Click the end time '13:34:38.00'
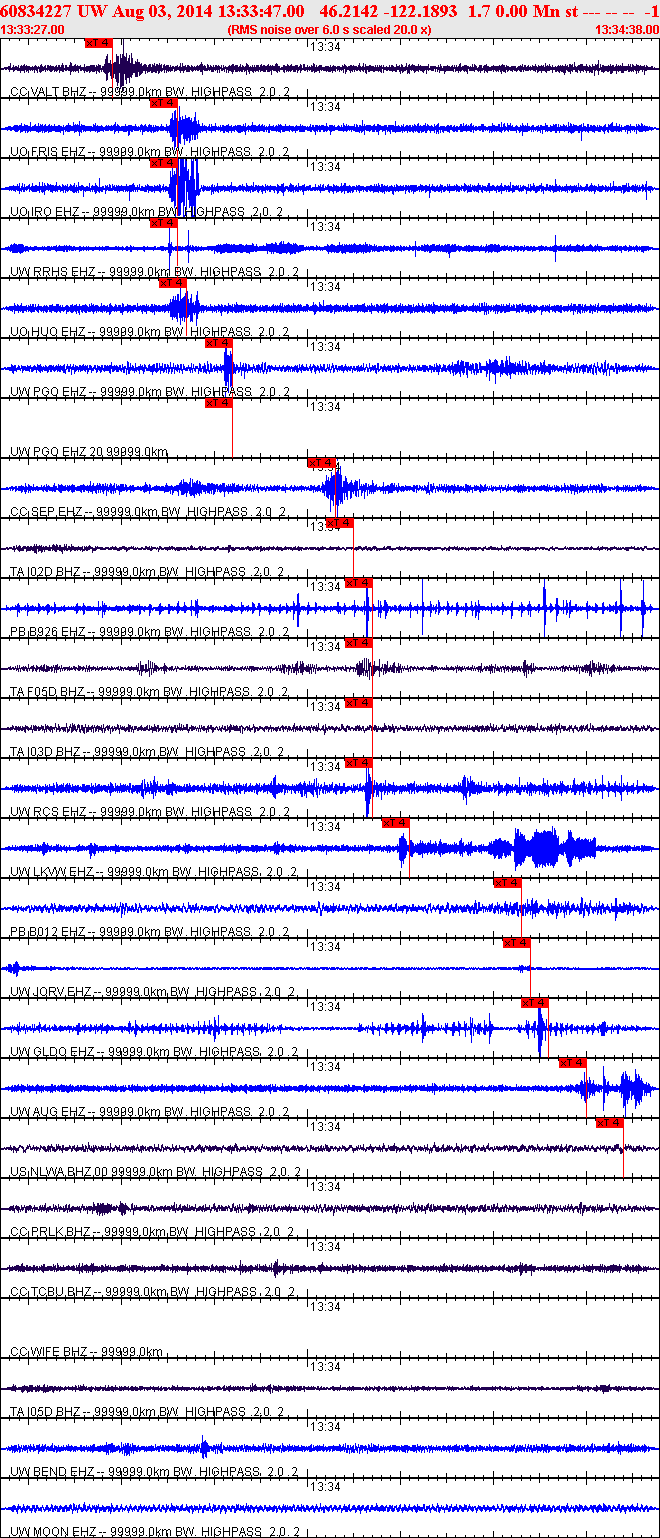The width and height of the screenshot is (660, 1538). 626,30
